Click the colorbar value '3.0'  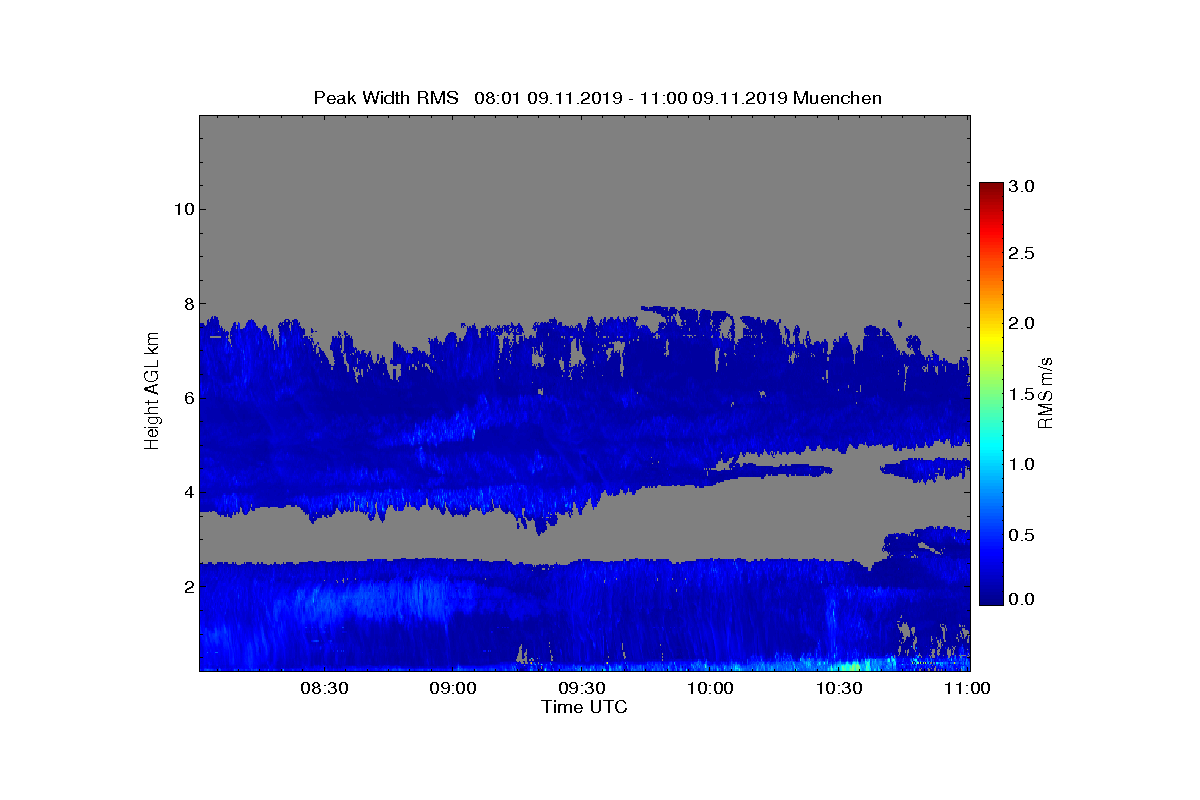pos(1022,186)
